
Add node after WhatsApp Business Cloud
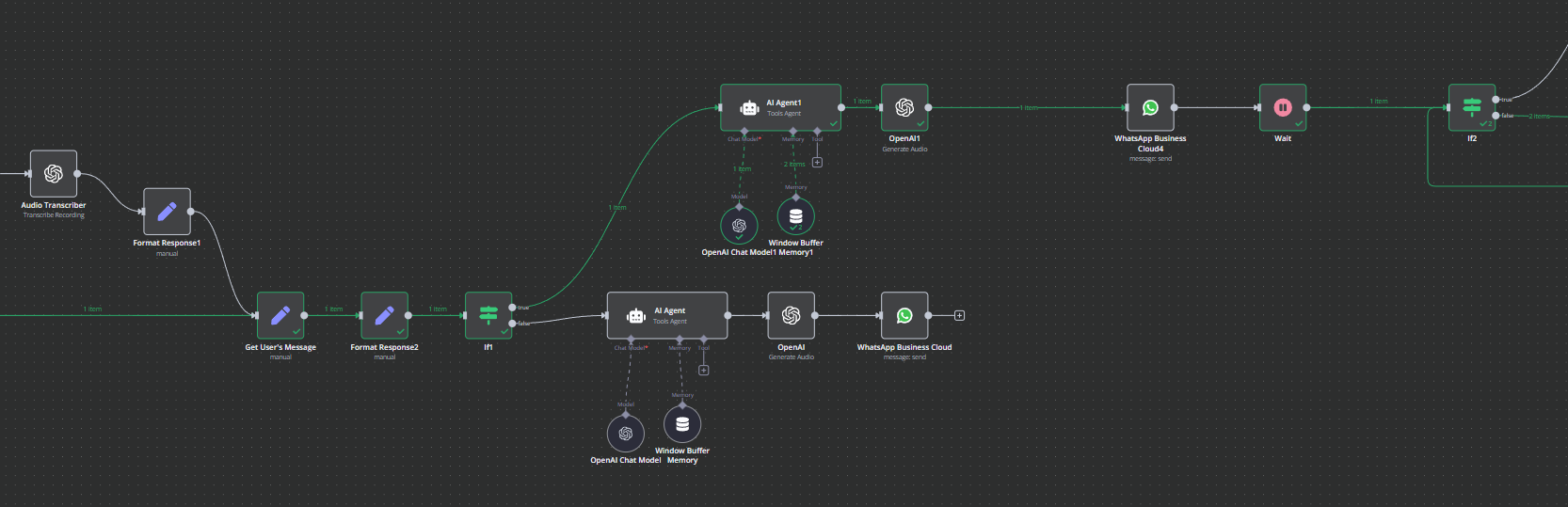[x=959, y=315]
